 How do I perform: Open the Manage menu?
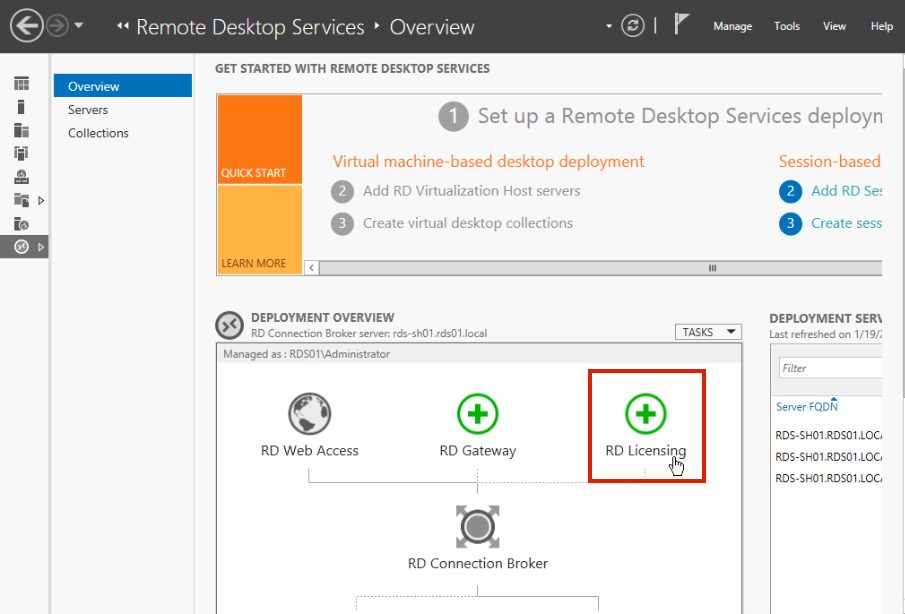(732, 27)
